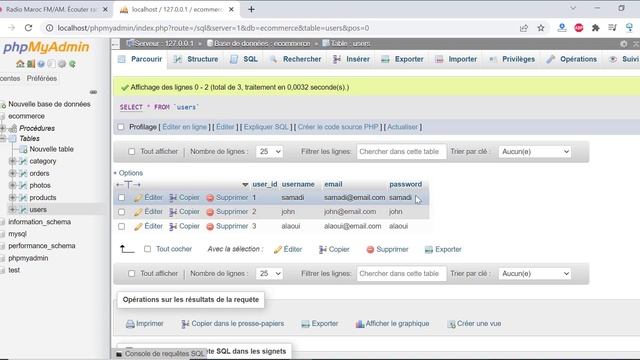Click the media control icon in toolbar
Screen dimensions: 640x360
click(x=612, y=28)
